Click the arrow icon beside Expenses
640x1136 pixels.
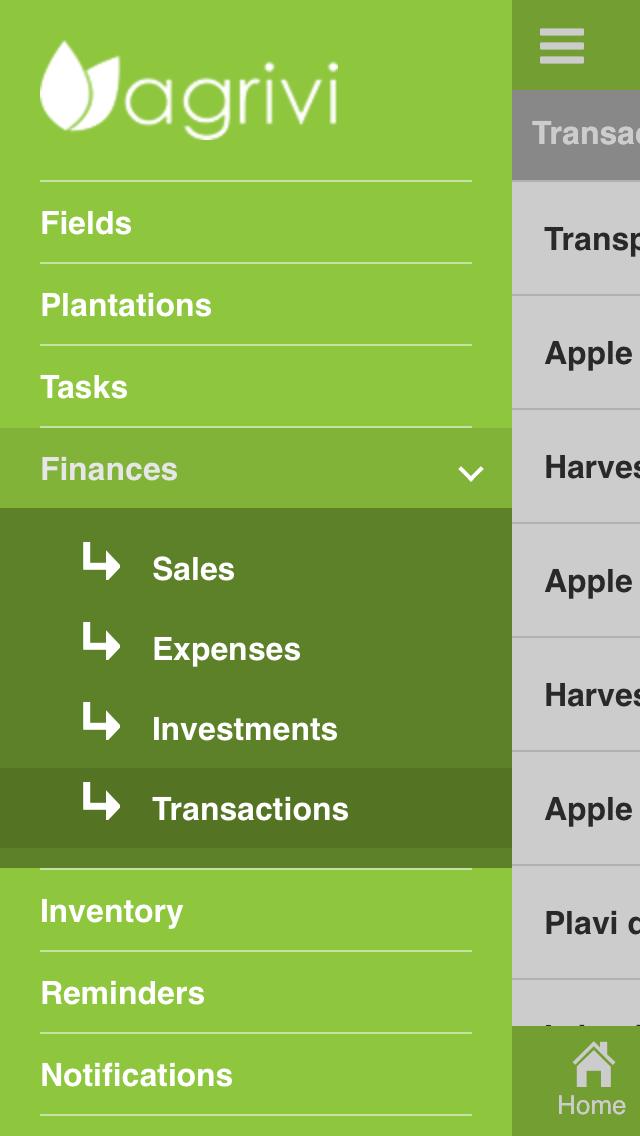tap(101, 643)
